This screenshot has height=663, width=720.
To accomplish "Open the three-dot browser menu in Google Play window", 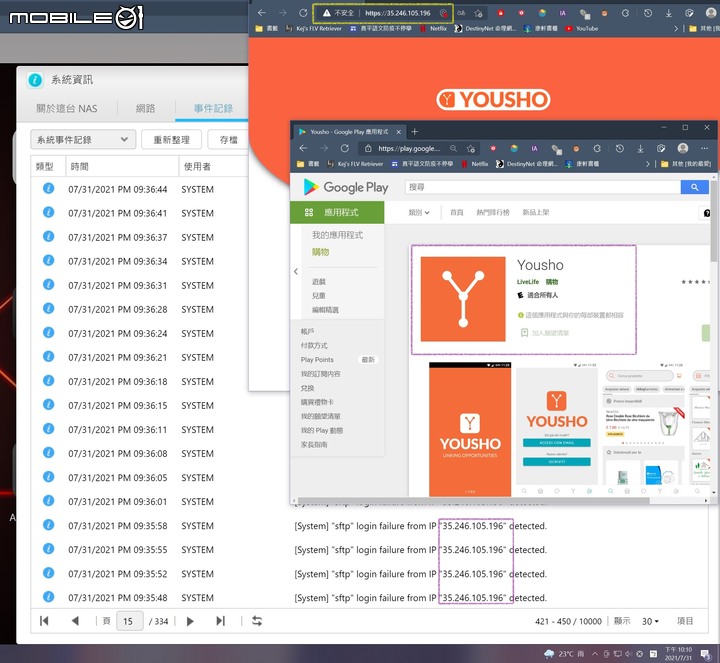I will click(704, 148).
